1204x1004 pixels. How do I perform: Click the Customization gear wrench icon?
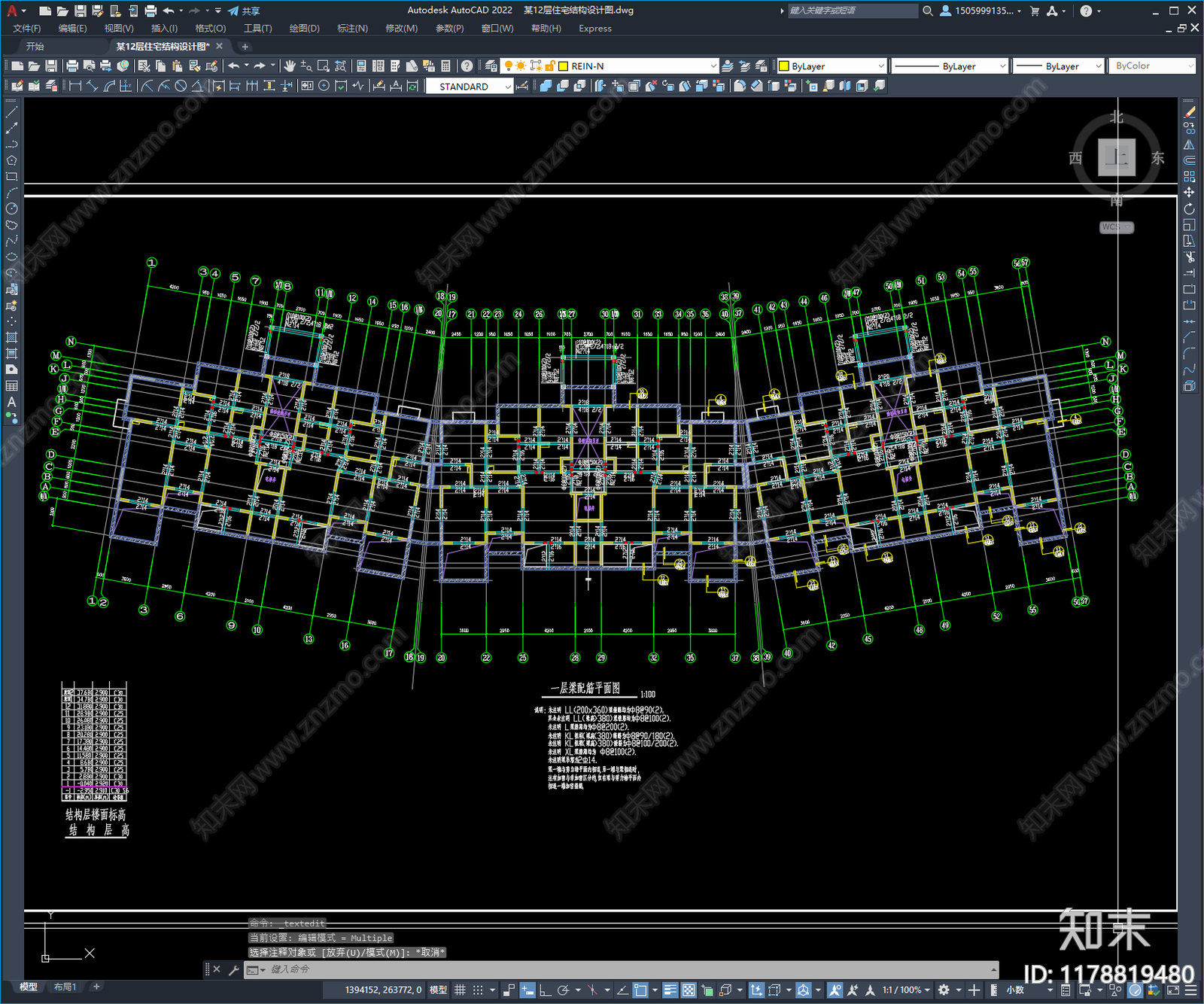[233, 969]
